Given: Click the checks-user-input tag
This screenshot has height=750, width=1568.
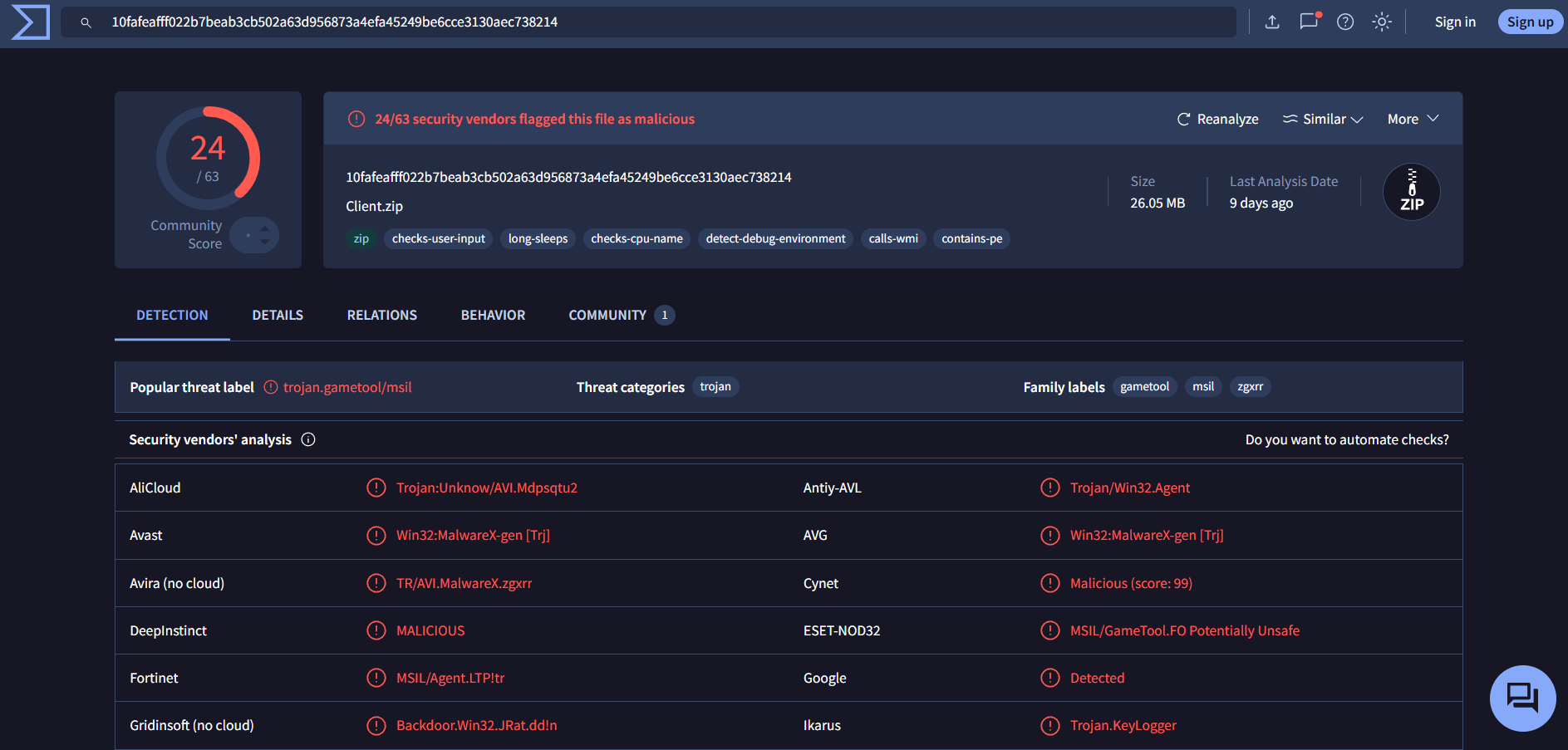Looking at the screenshot, I should click(439, 239).
